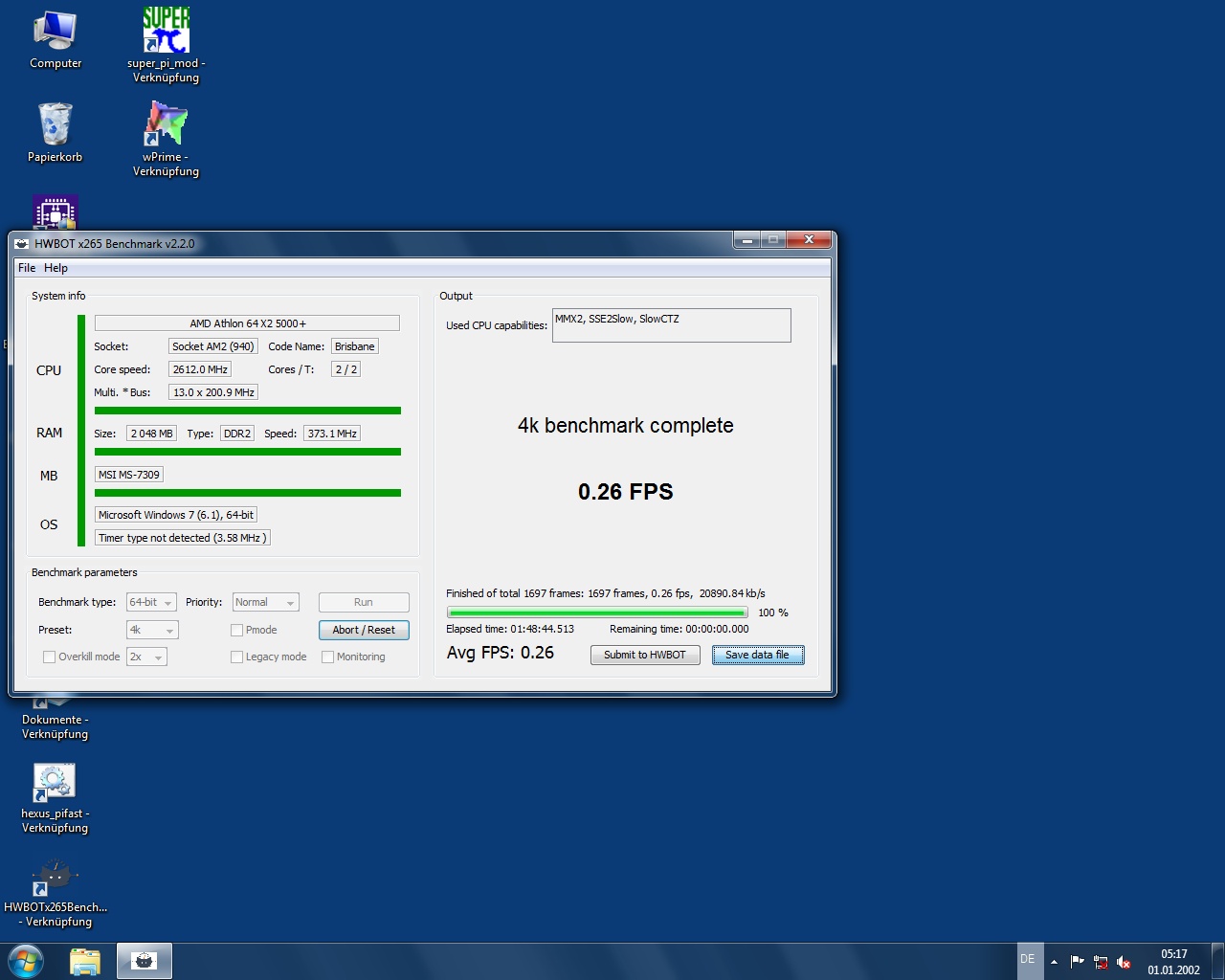Open the Help menu
Screen dimensions: 1225x980
(56, 268)
